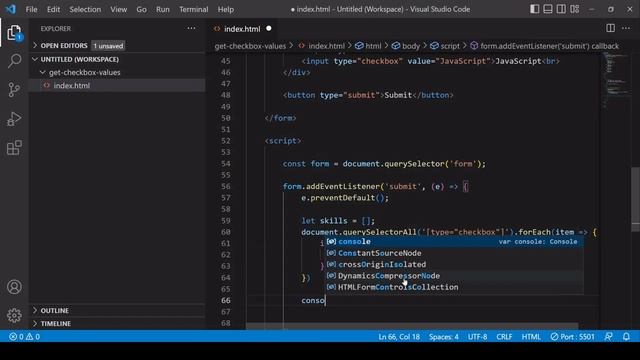Open the Selection menu
The height and width of the screenshot is (360, 640).
[85, 9]
